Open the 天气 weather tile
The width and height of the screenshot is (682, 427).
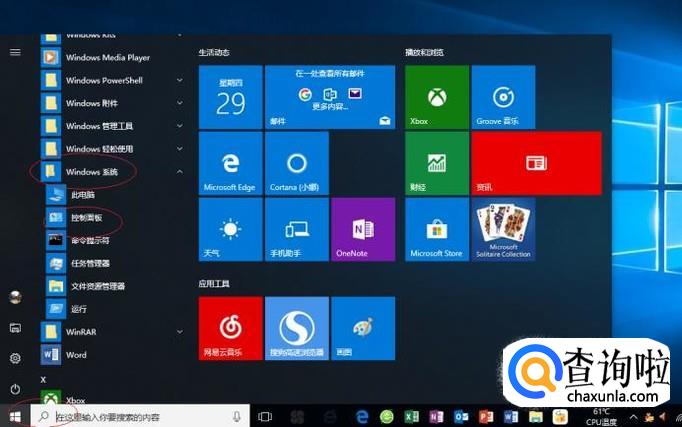point(230,229)
